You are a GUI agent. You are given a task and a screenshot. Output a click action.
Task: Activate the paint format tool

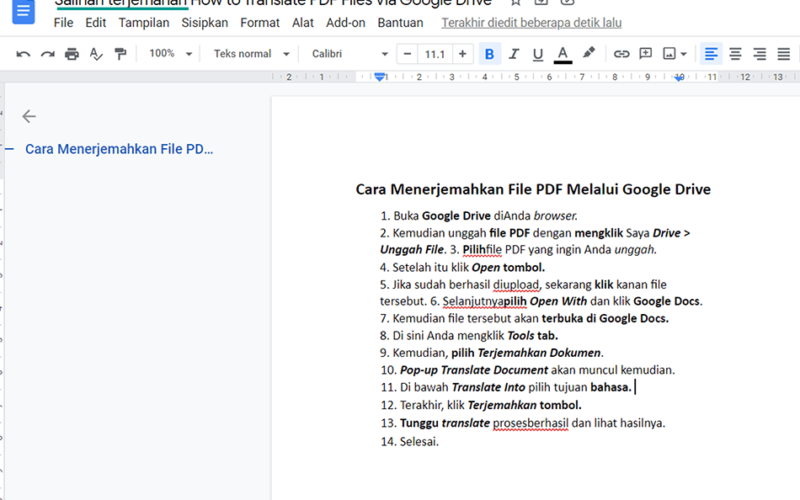(x=120, y=54)
